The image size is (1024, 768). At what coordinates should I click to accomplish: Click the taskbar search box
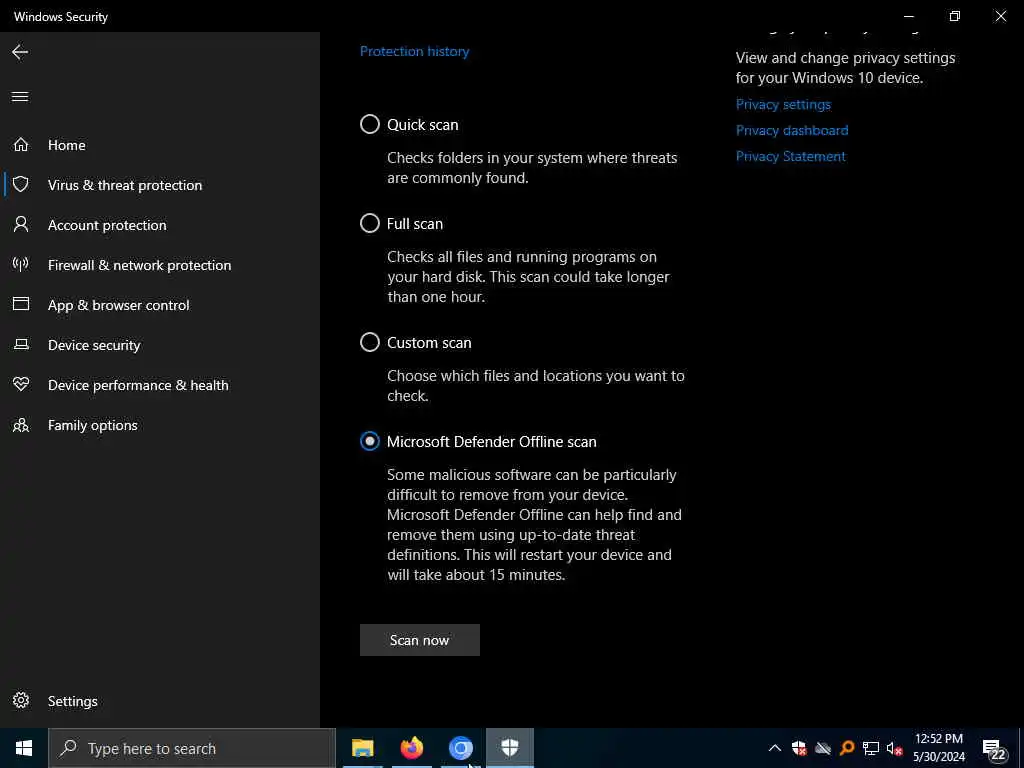click(192, 748)
